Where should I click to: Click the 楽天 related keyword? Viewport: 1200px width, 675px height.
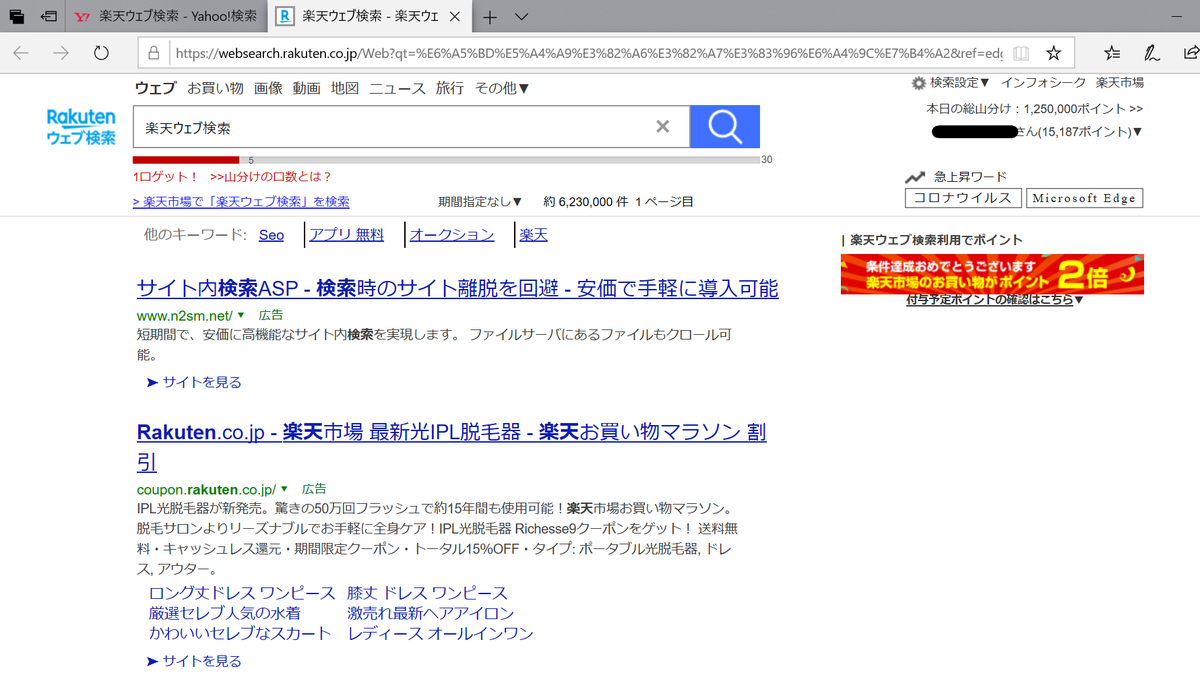click(x=533, y=235)
